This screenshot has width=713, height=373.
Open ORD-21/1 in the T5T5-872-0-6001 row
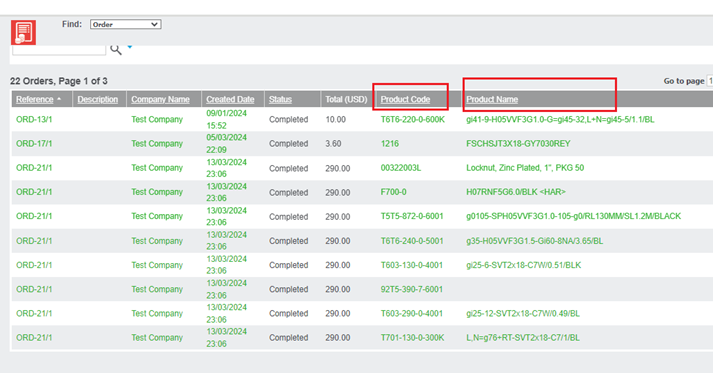click(x=34, y=216)
